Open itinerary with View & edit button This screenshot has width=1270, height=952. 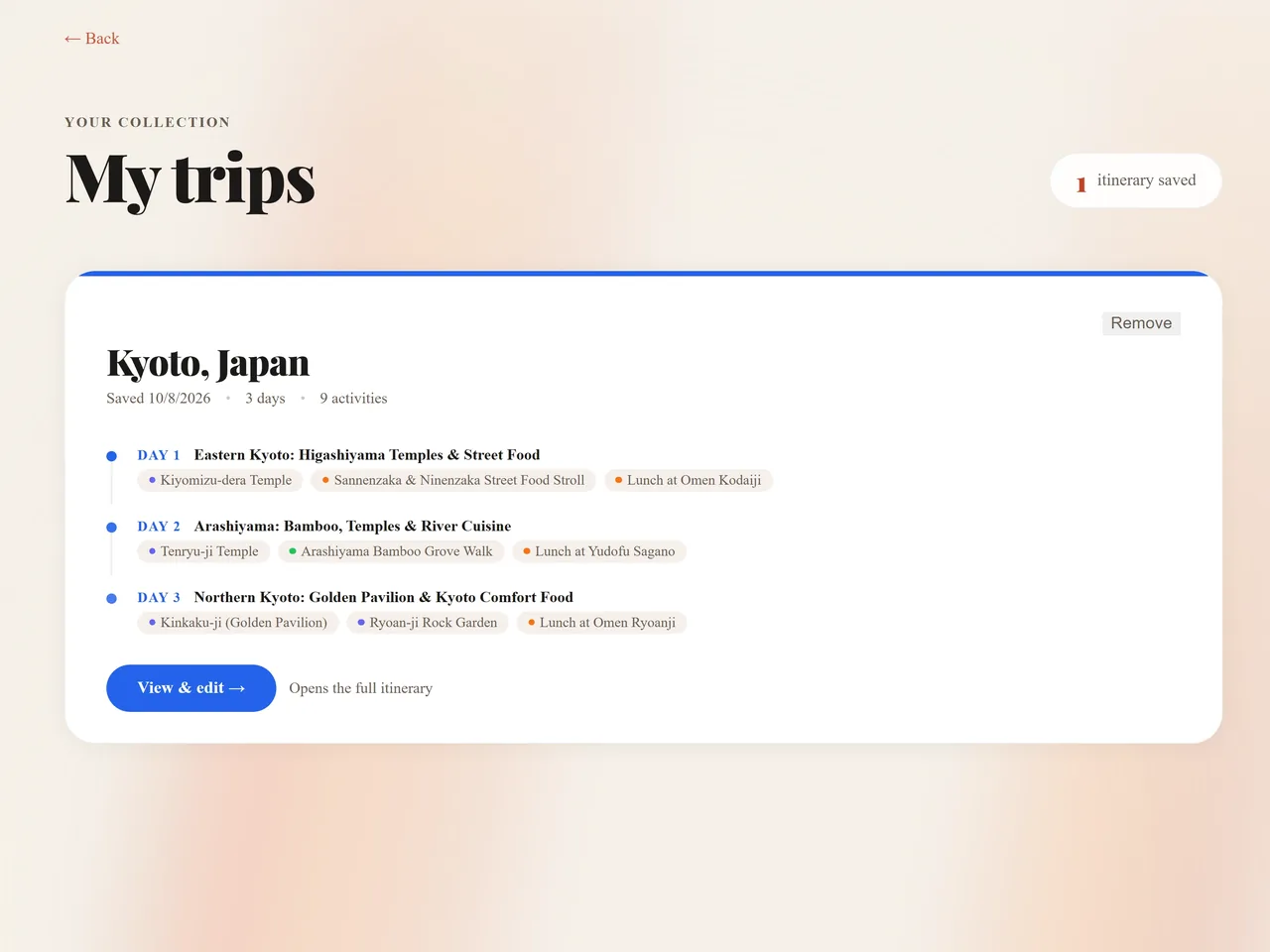coord(190,688)
